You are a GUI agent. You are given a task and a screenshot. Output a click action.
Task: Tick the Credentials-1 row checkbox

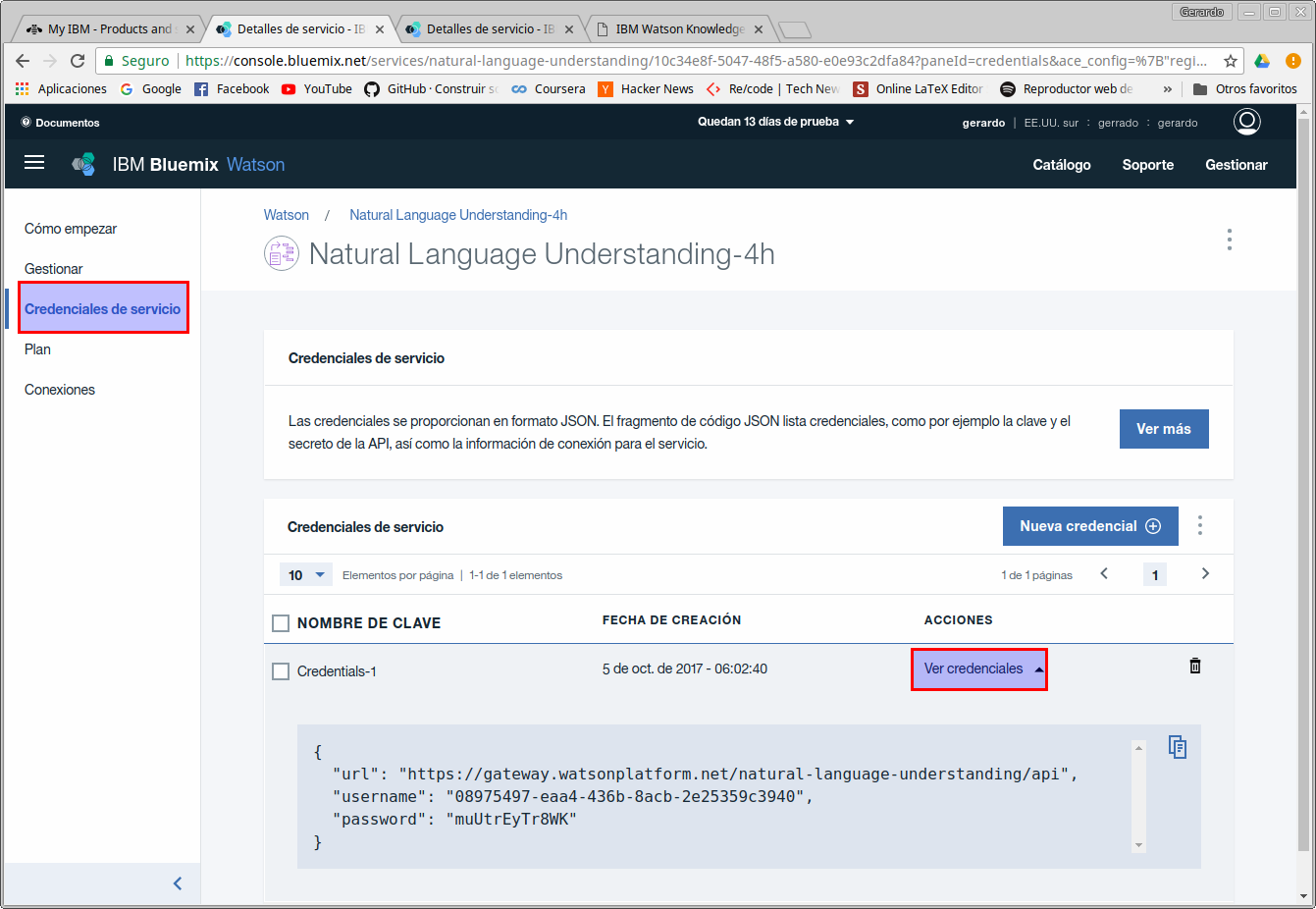pos(281,671)
